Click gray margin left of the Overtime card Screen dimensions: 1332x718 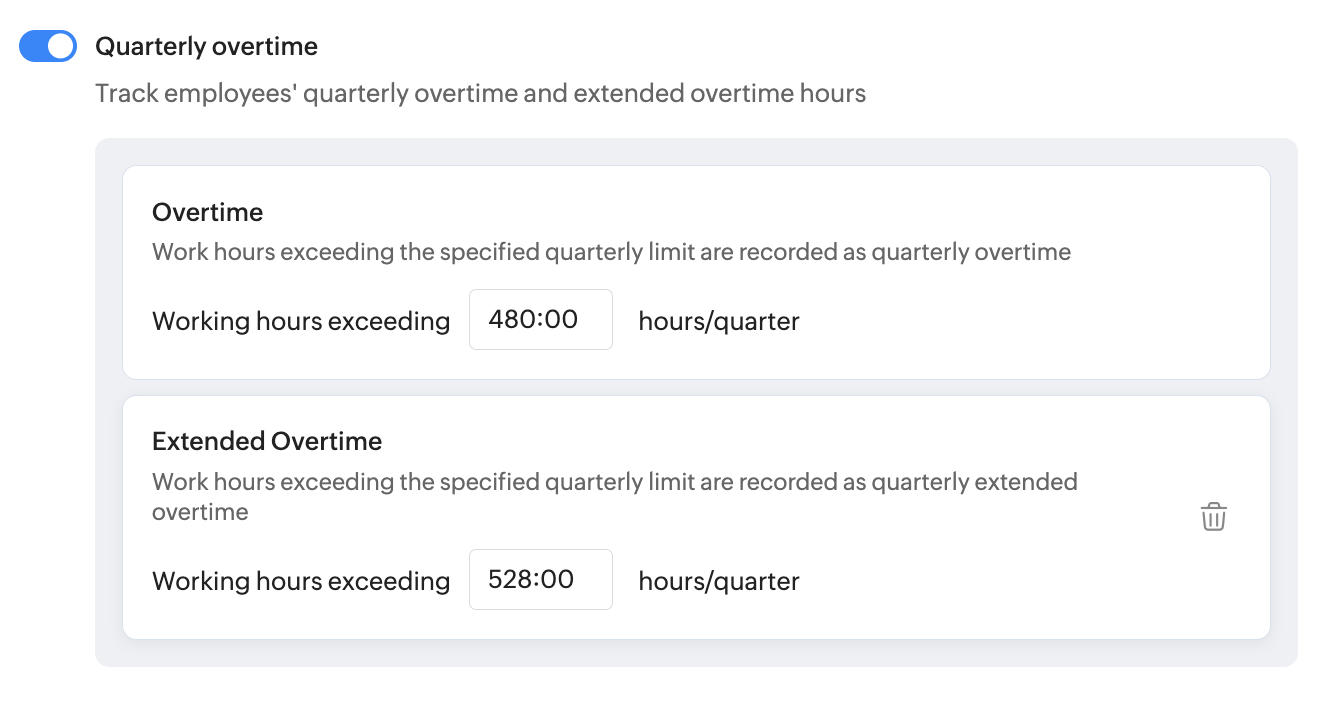(x=109, y=272)
